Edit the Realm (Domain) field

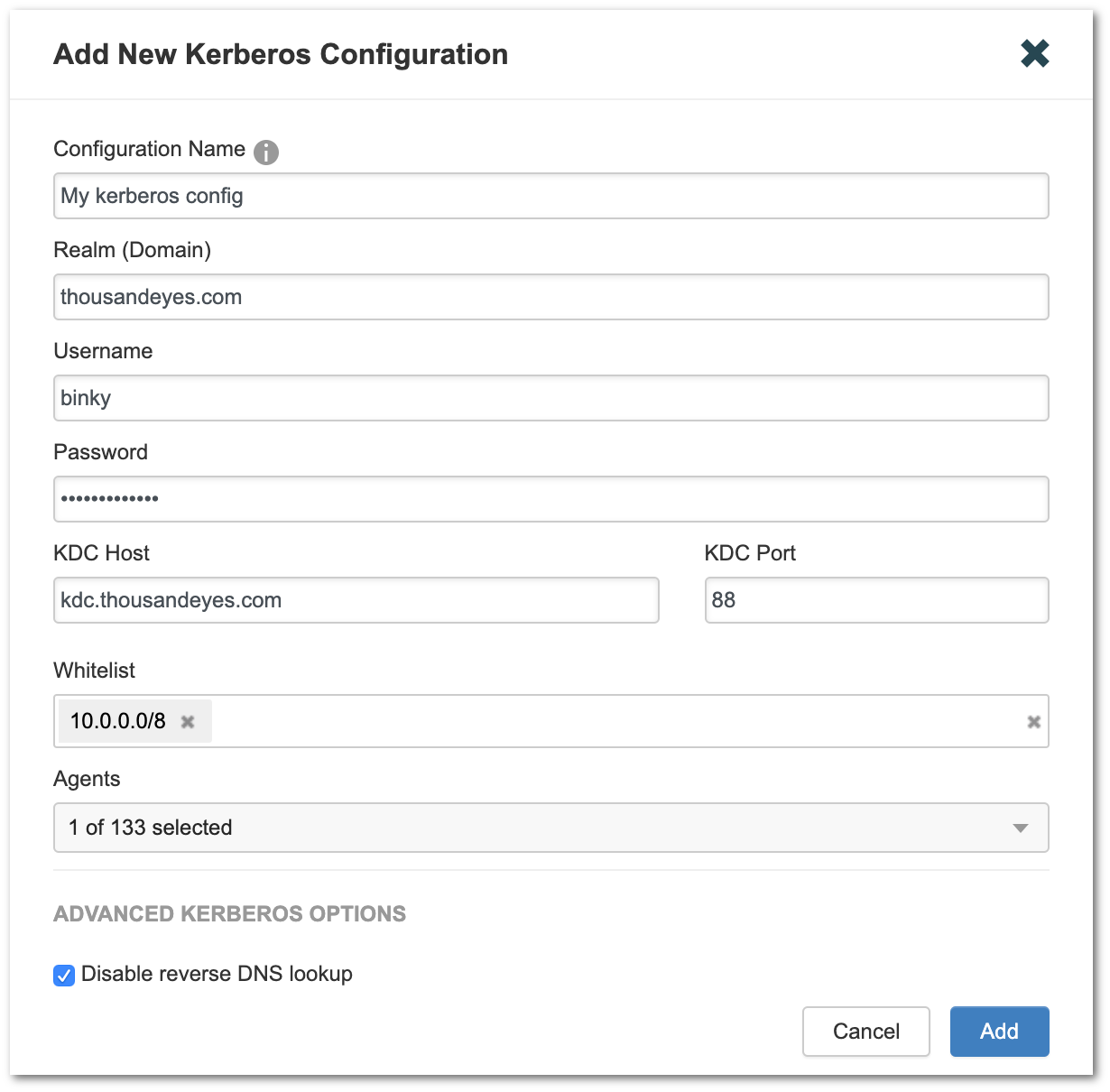551,297
